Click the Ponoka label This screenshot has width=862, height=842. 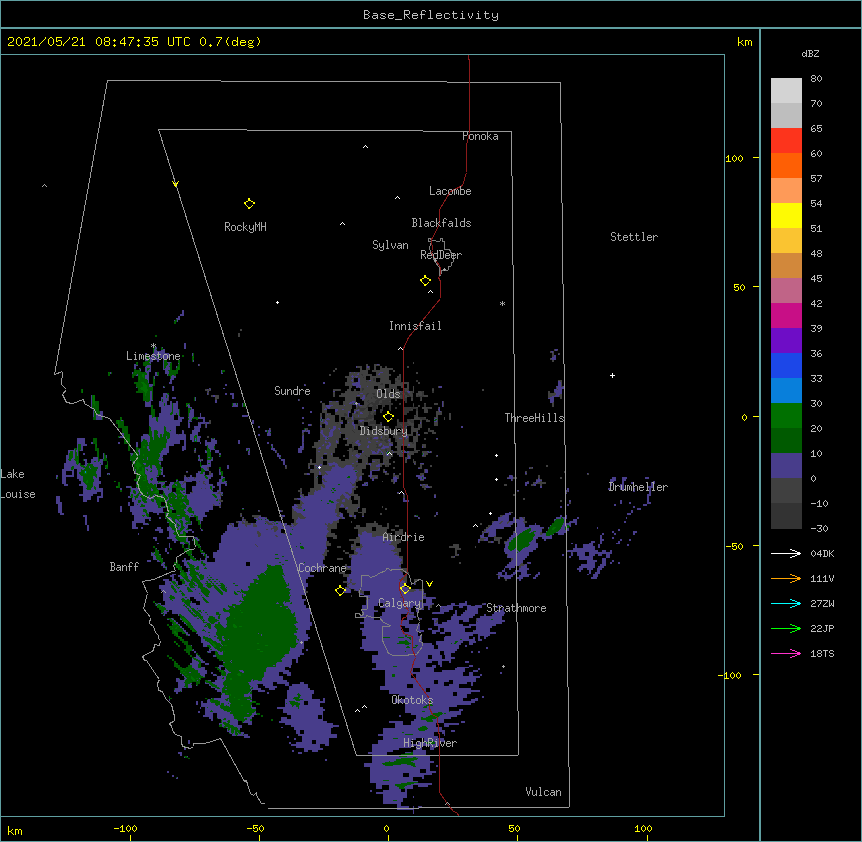tap(480, 136)
